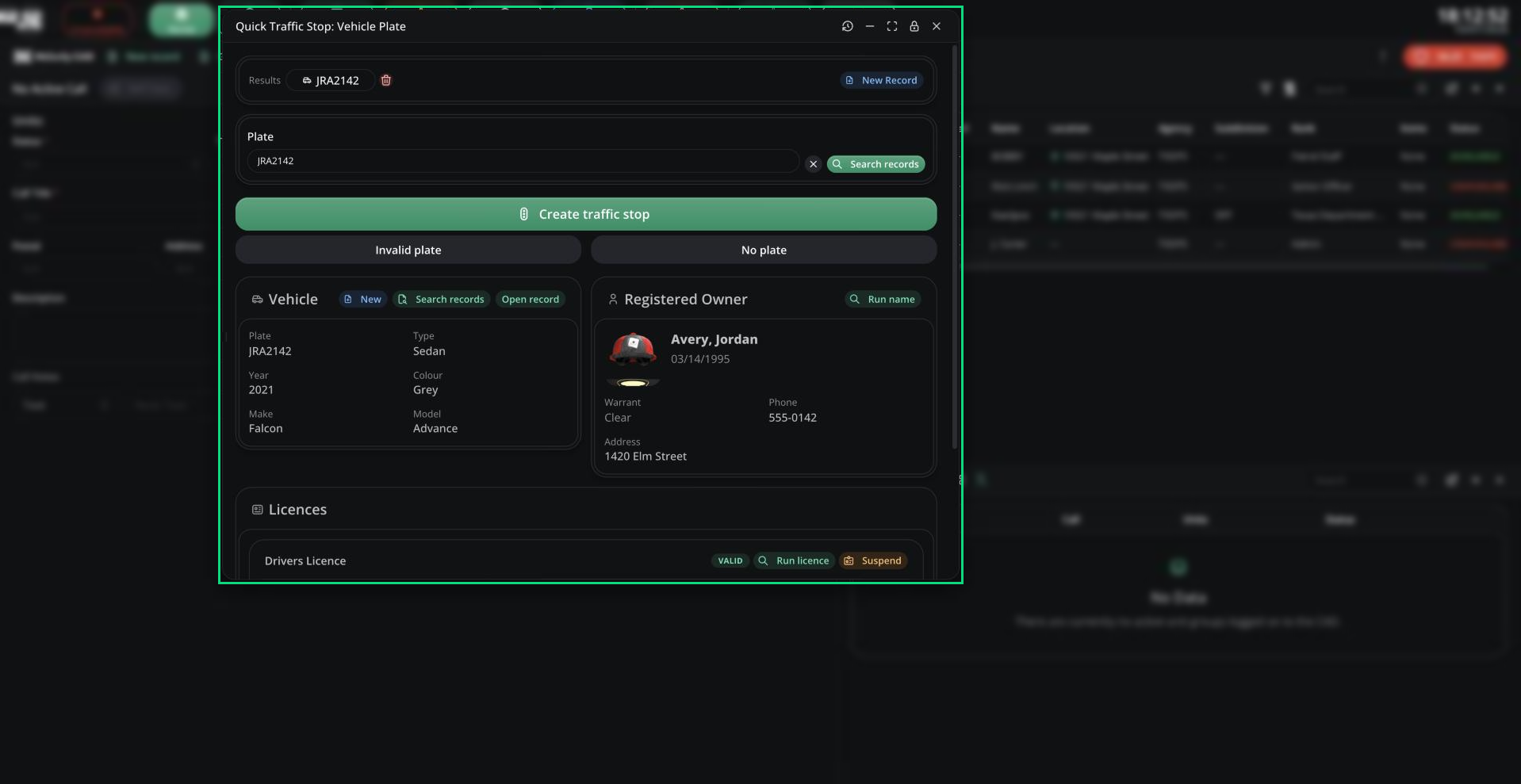
Task: Click New in the Vehicle section
Action: (x=362, y=299)
